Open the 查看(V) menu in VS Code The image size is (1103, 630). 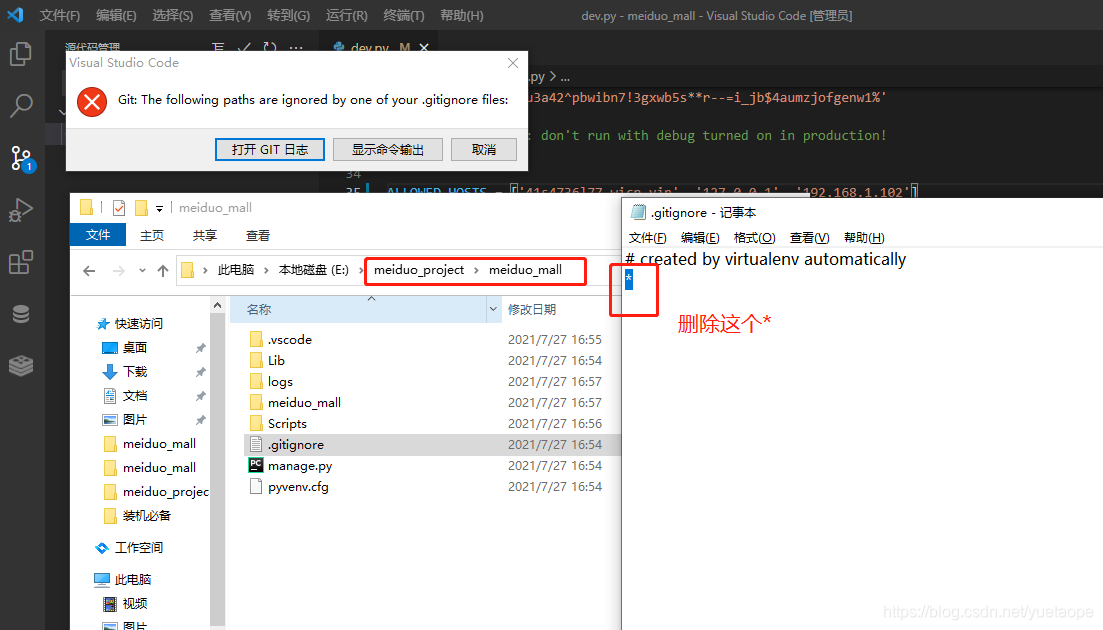230,15
